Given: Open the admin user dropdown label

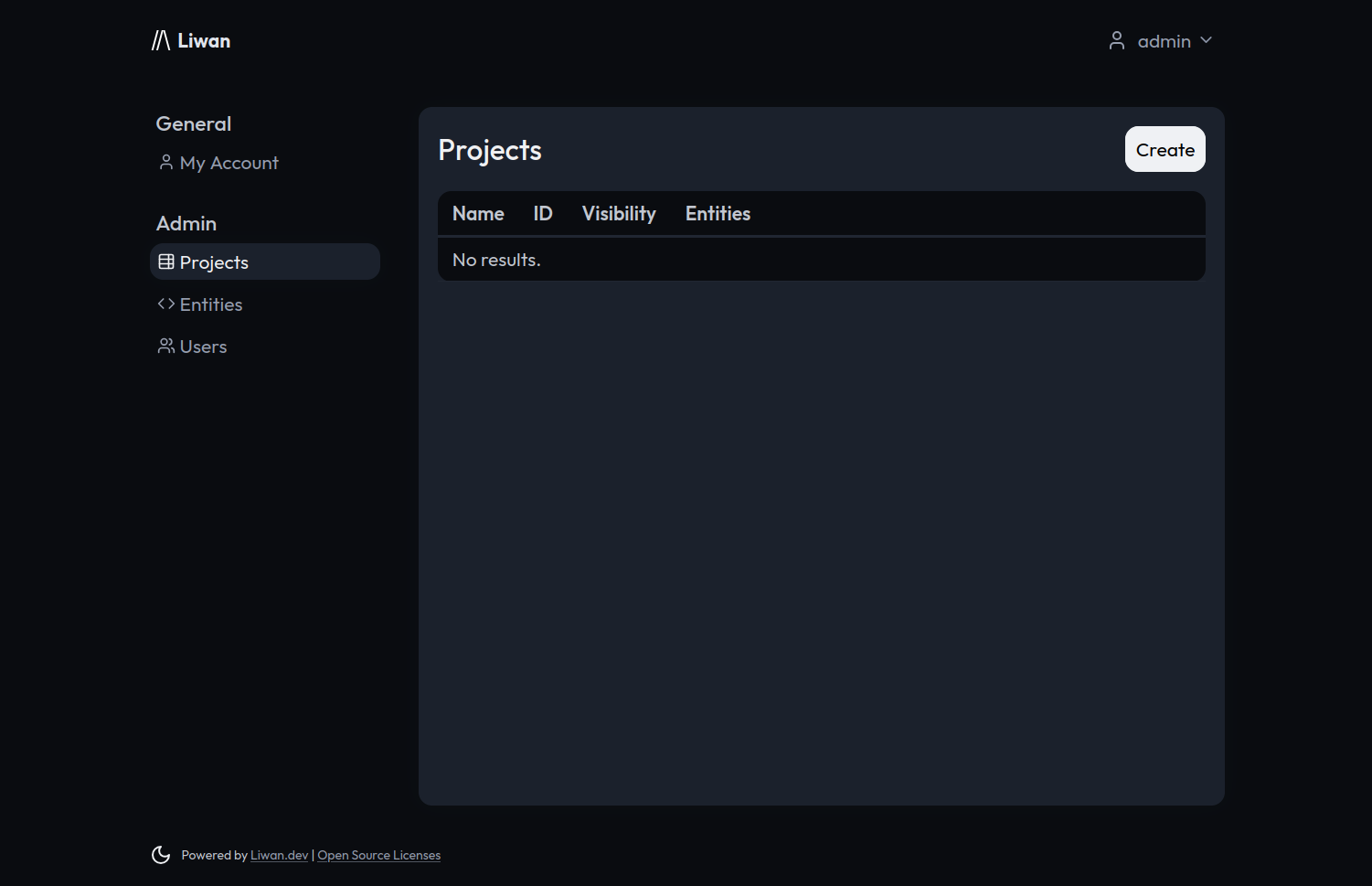Looking at the screenshot, I should click(1164, 42).
